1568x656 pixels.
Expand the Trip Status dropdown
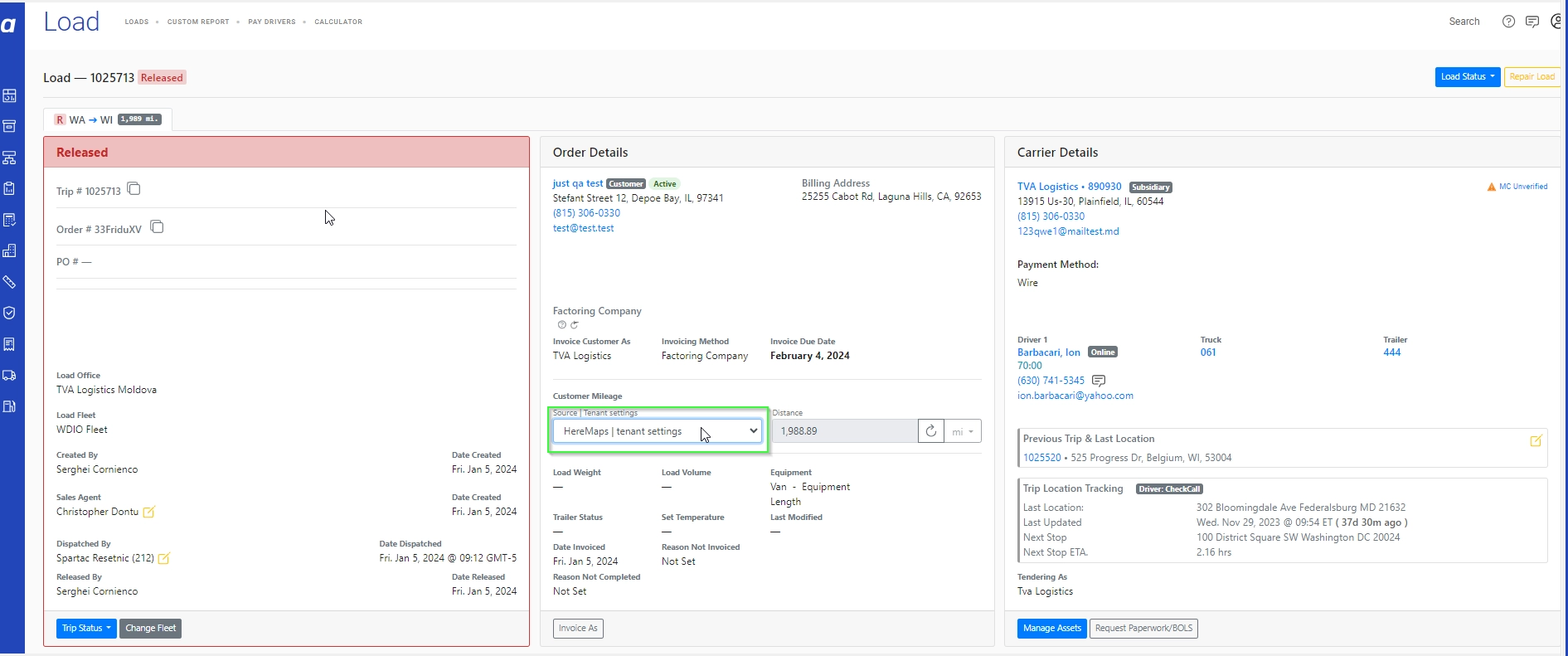[x=86, y=629]
